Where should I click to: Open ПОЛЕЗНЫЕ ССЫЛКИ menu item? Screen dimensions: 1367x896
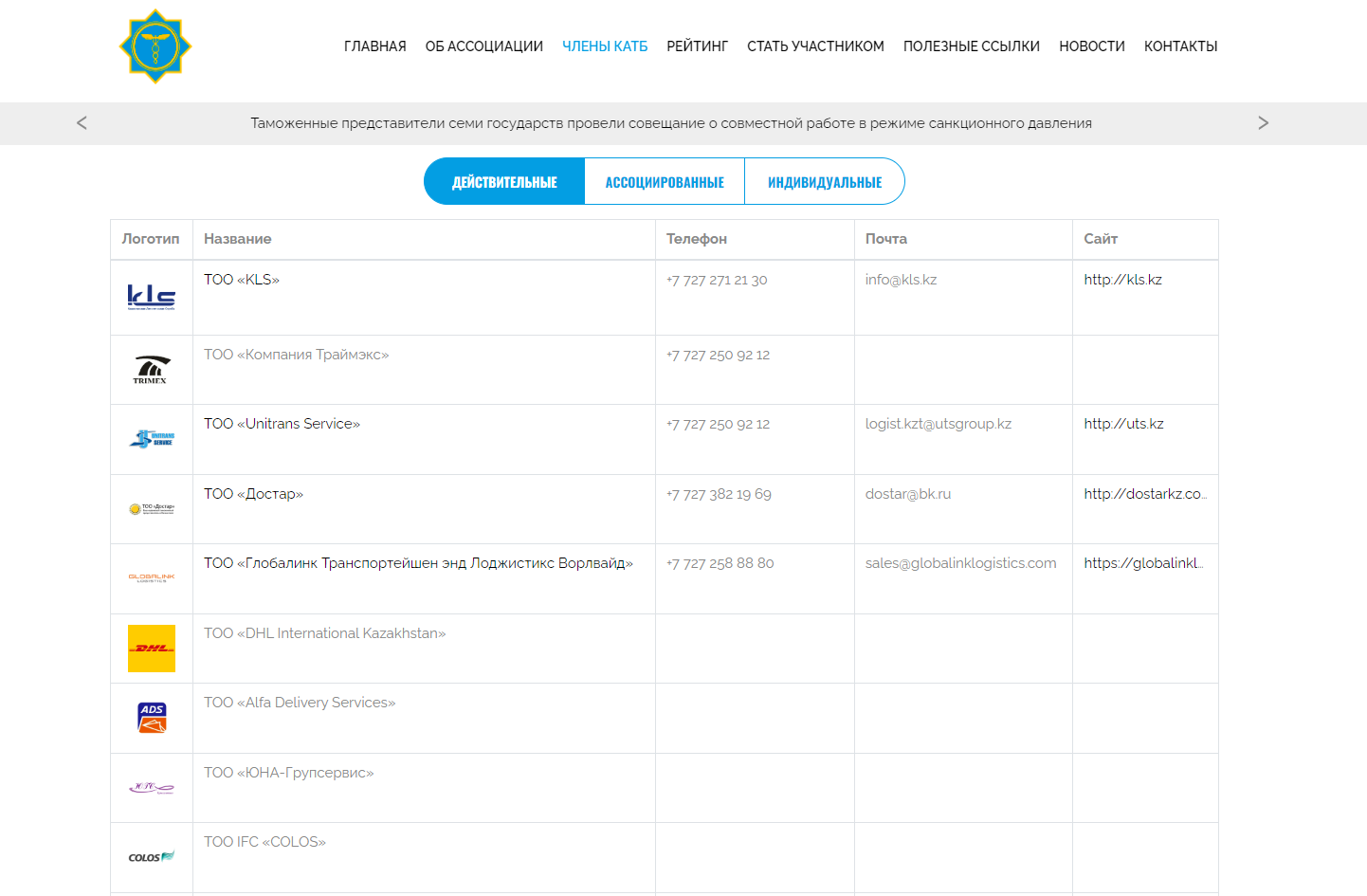click(x=972, y=46)
